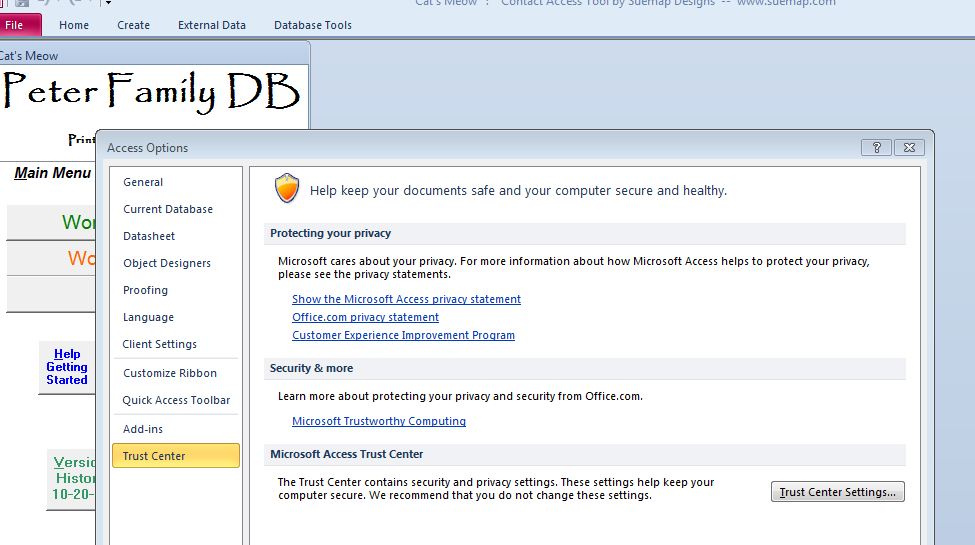Open the Quick Access Toolbar customize dropdown arrow
Viewport: 975px width, 545px height.
click(x=108, y=3)
